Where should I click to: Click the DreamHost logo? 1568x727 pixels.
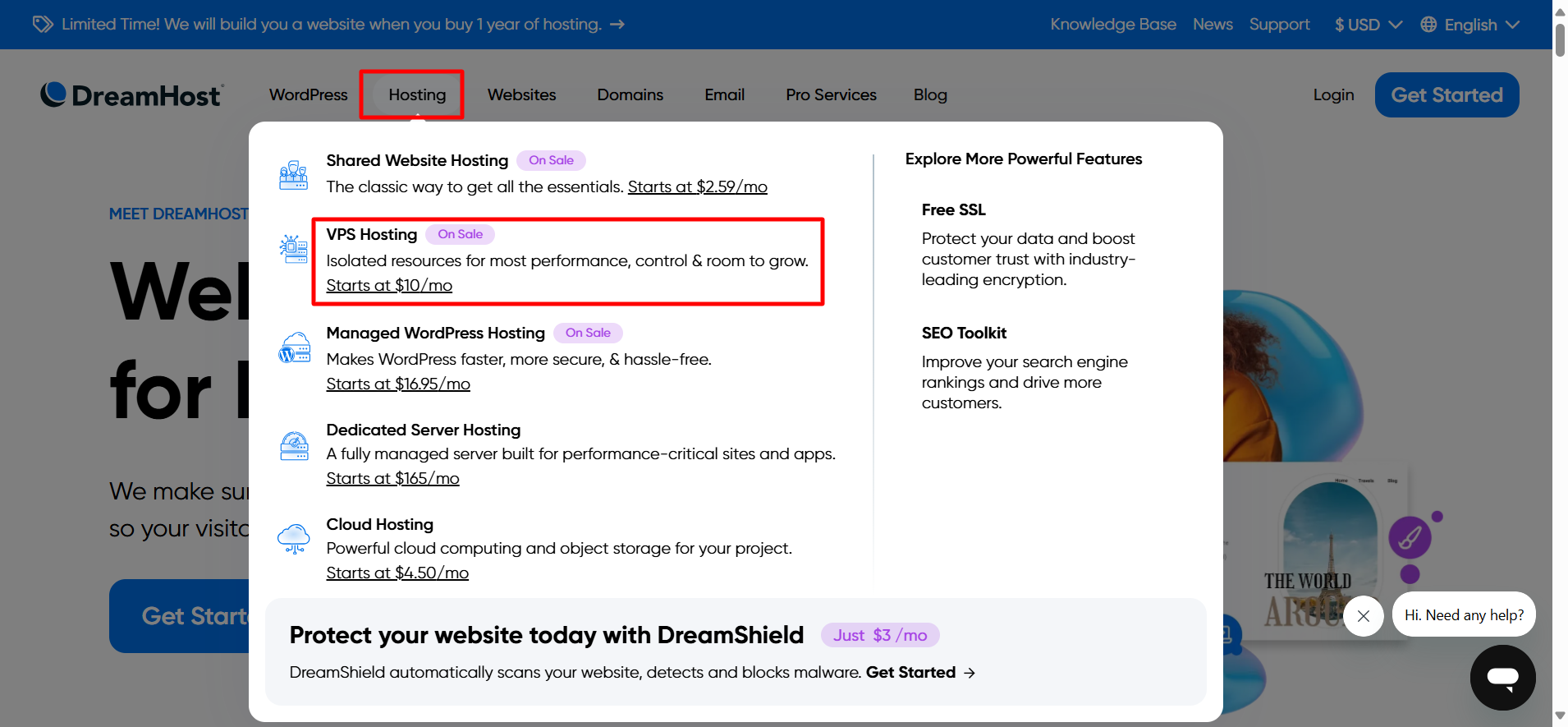coord(132,95)
